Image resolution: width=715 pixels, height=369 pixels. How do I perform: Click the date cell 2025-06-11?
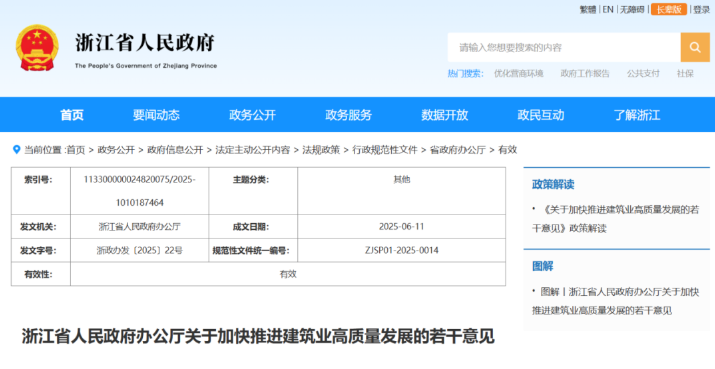click(401, 226)
